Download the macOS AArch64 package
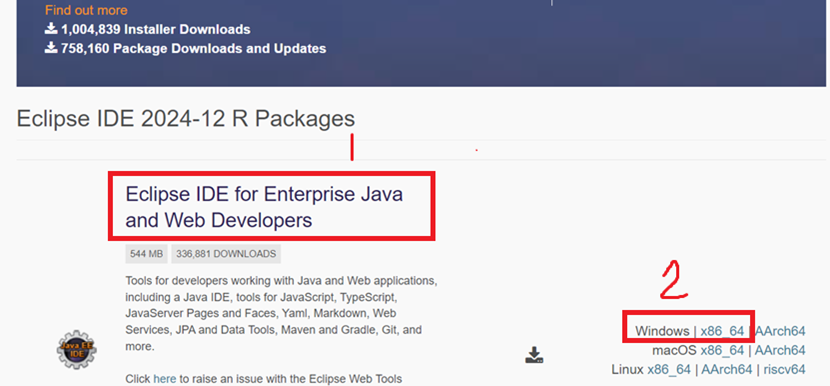The height and width of the screenshot is (386, 830). pos(780,350)
